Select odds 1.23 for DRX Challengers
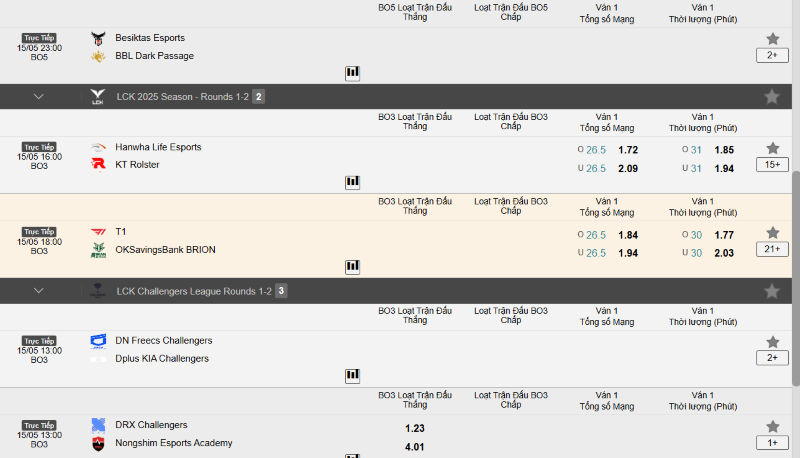The width and height of the screenshot is (800, 458). (x=415, y=428)
